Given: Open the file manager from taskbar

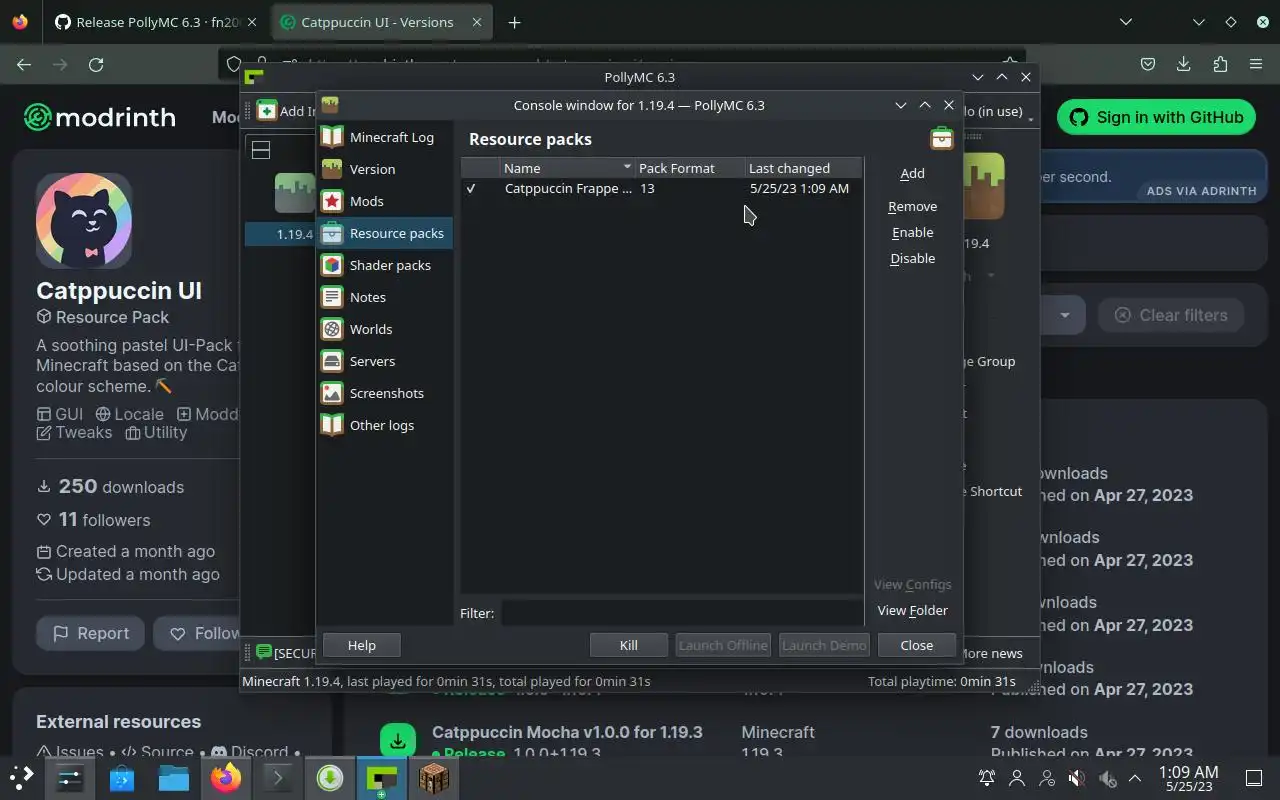Looking at the screenshot, I should pos(173,777).
